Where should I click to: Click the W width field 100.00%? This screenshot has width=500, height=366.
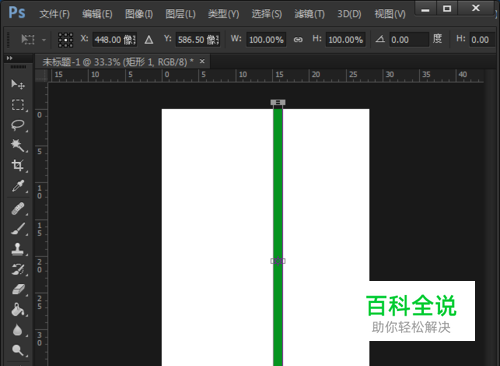(x=266, y=40)
